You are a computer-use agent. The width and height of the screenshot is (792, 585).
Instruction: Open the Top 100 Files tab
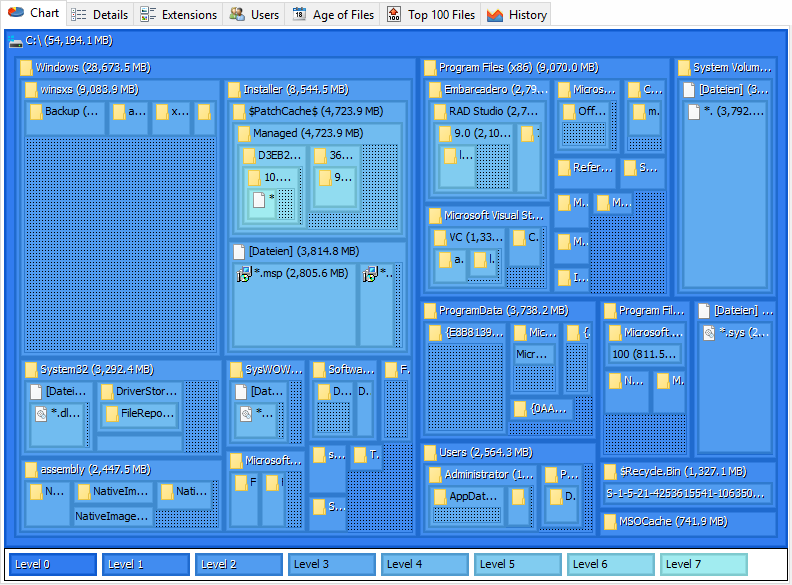tap(431, 15)
